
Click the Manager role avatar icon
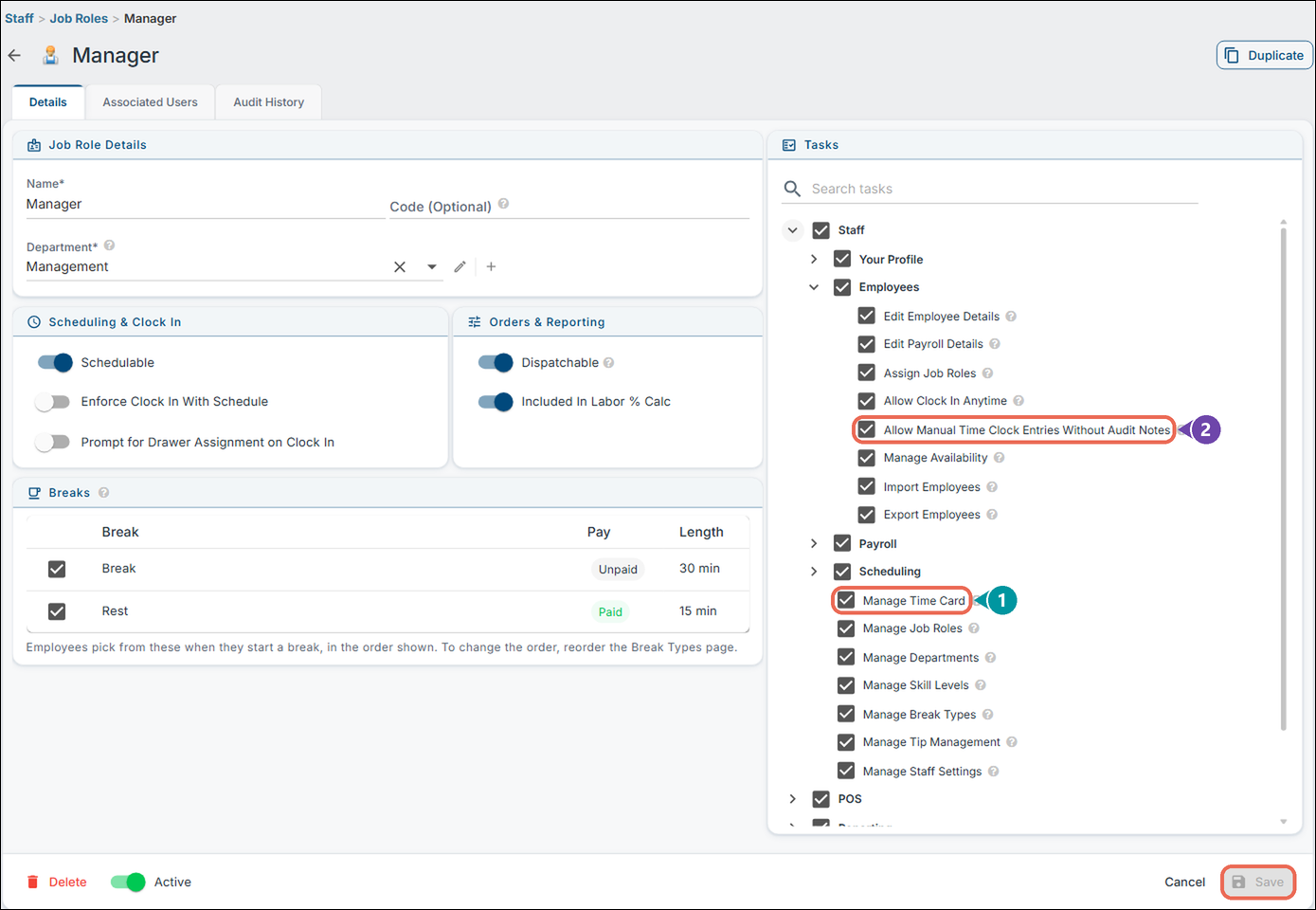(50, 55)
